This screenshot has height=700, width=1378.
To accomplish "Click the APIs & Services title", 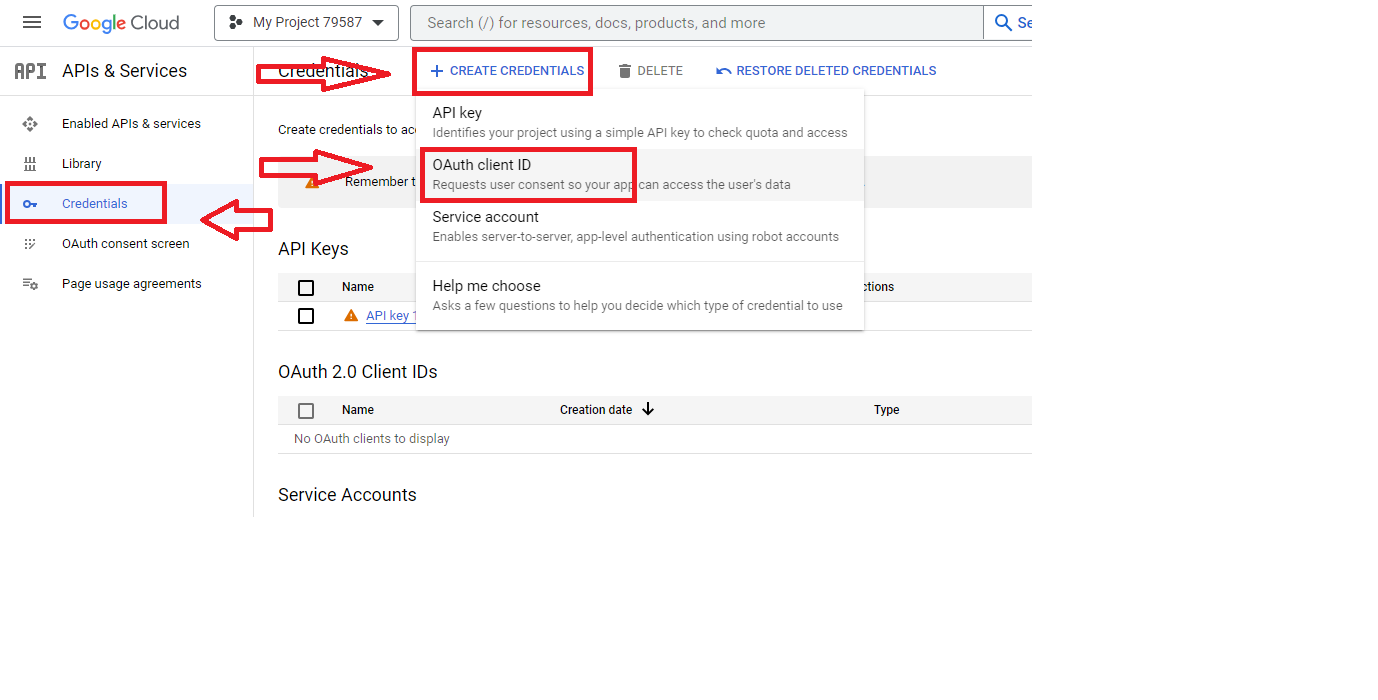I will (124, 71).
